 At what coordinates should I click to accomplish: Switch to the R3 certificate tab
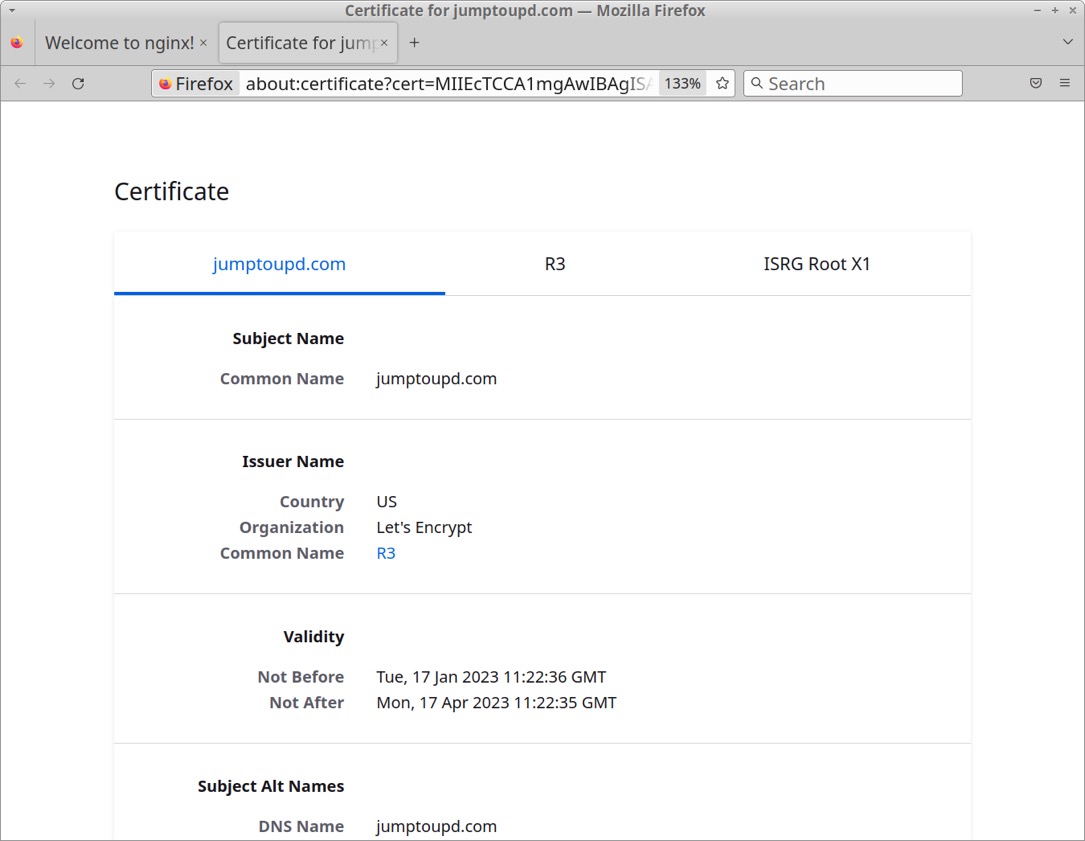(555, 264)
